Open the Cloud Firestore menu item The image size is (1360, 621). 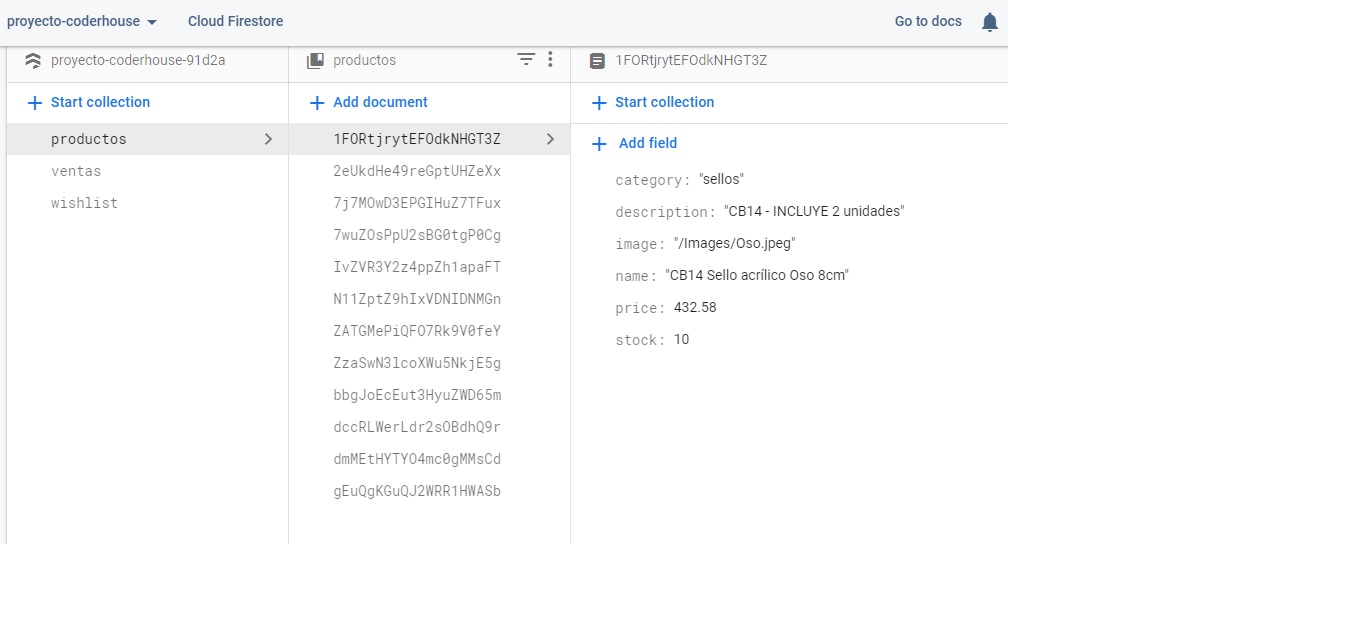coord(234,21)
